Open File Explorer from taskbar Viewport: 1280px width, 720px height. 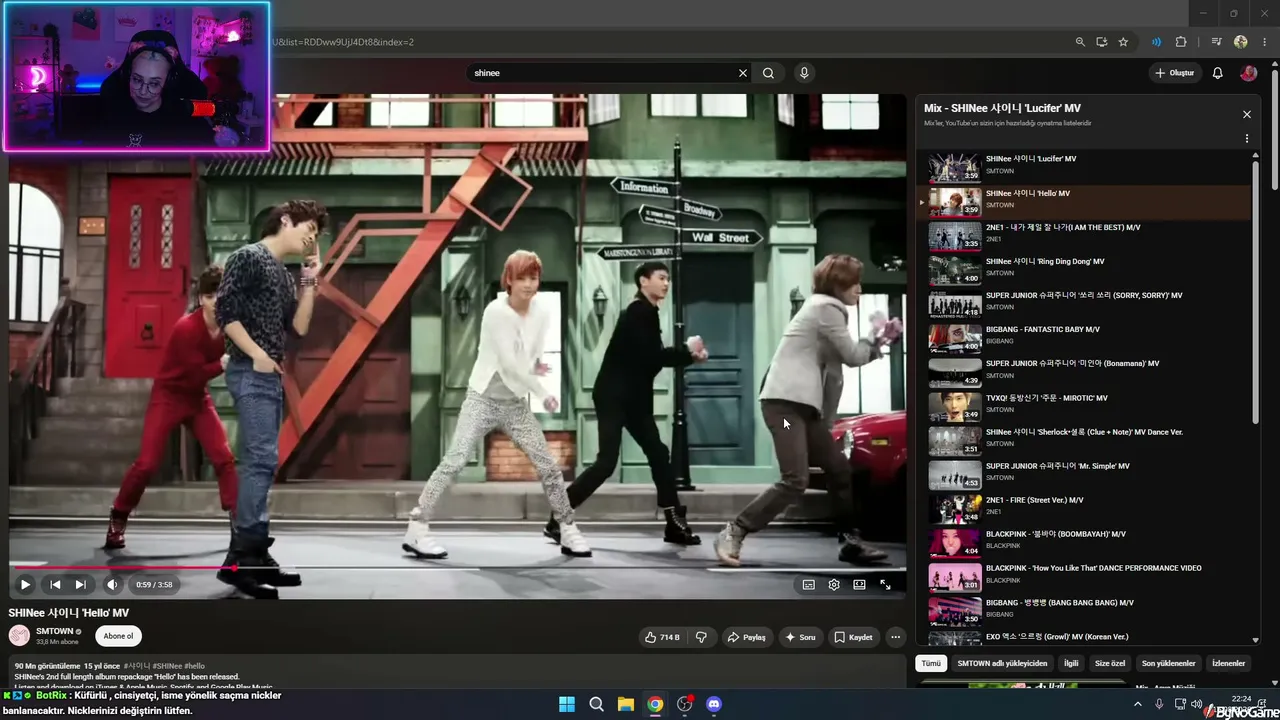coord(625,704)
